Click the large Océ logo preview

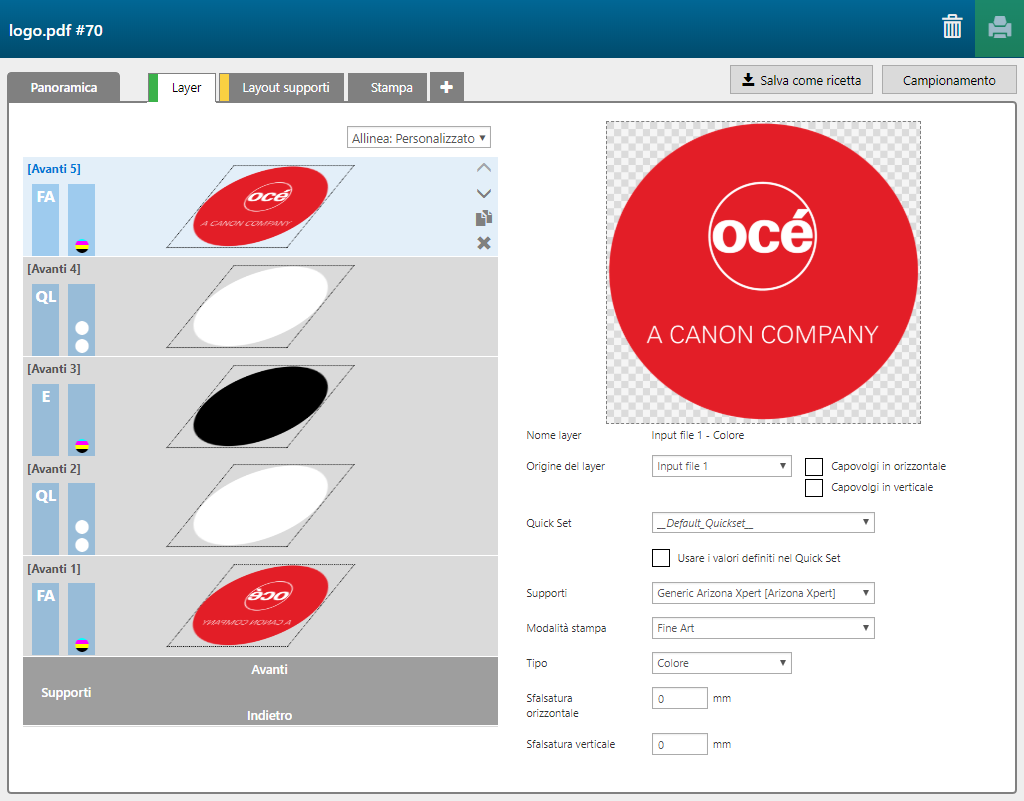pyautogui.click(x=763, y=272)
